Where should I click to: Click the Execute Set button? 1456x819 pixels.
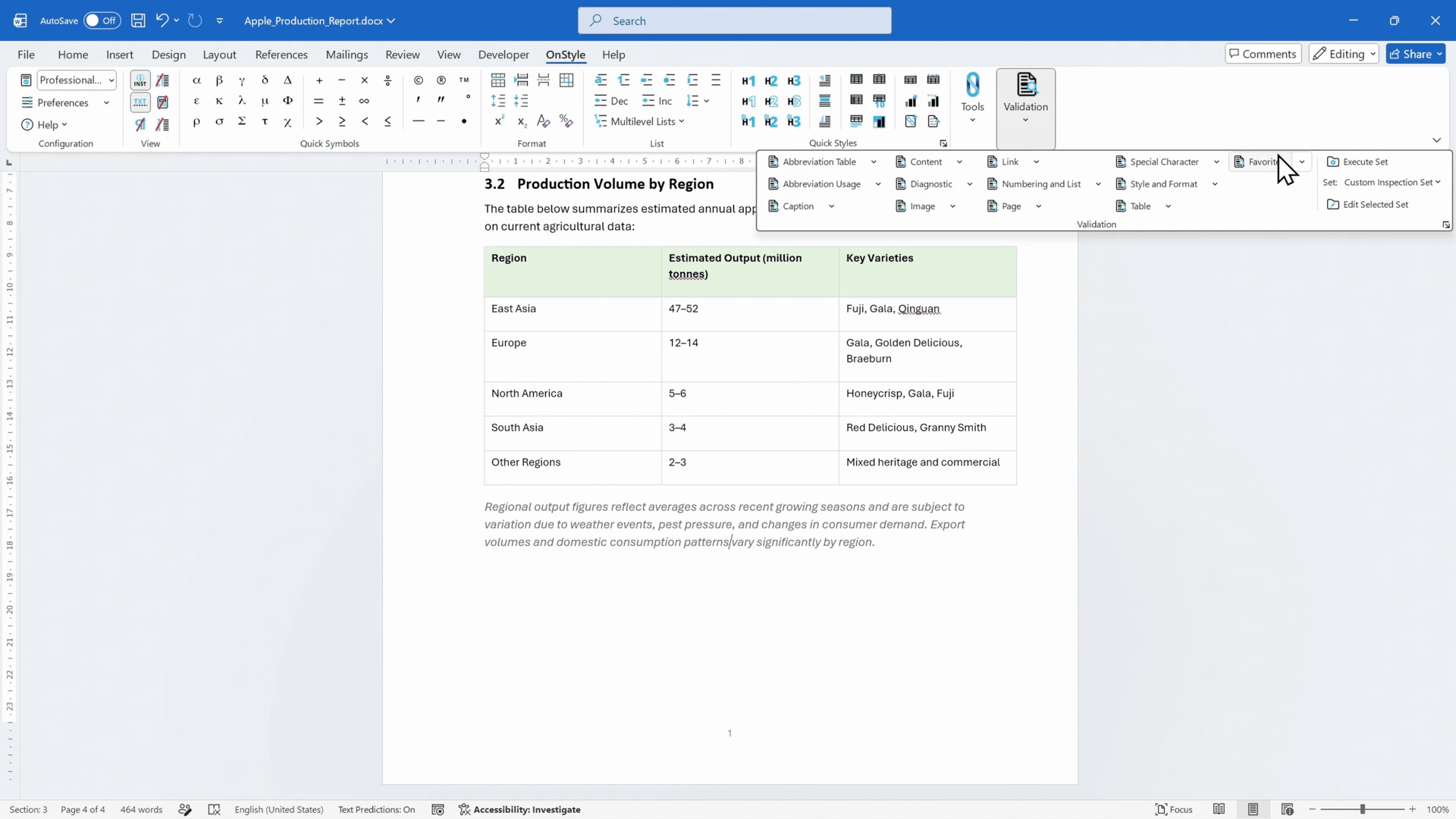[1357, 162]
